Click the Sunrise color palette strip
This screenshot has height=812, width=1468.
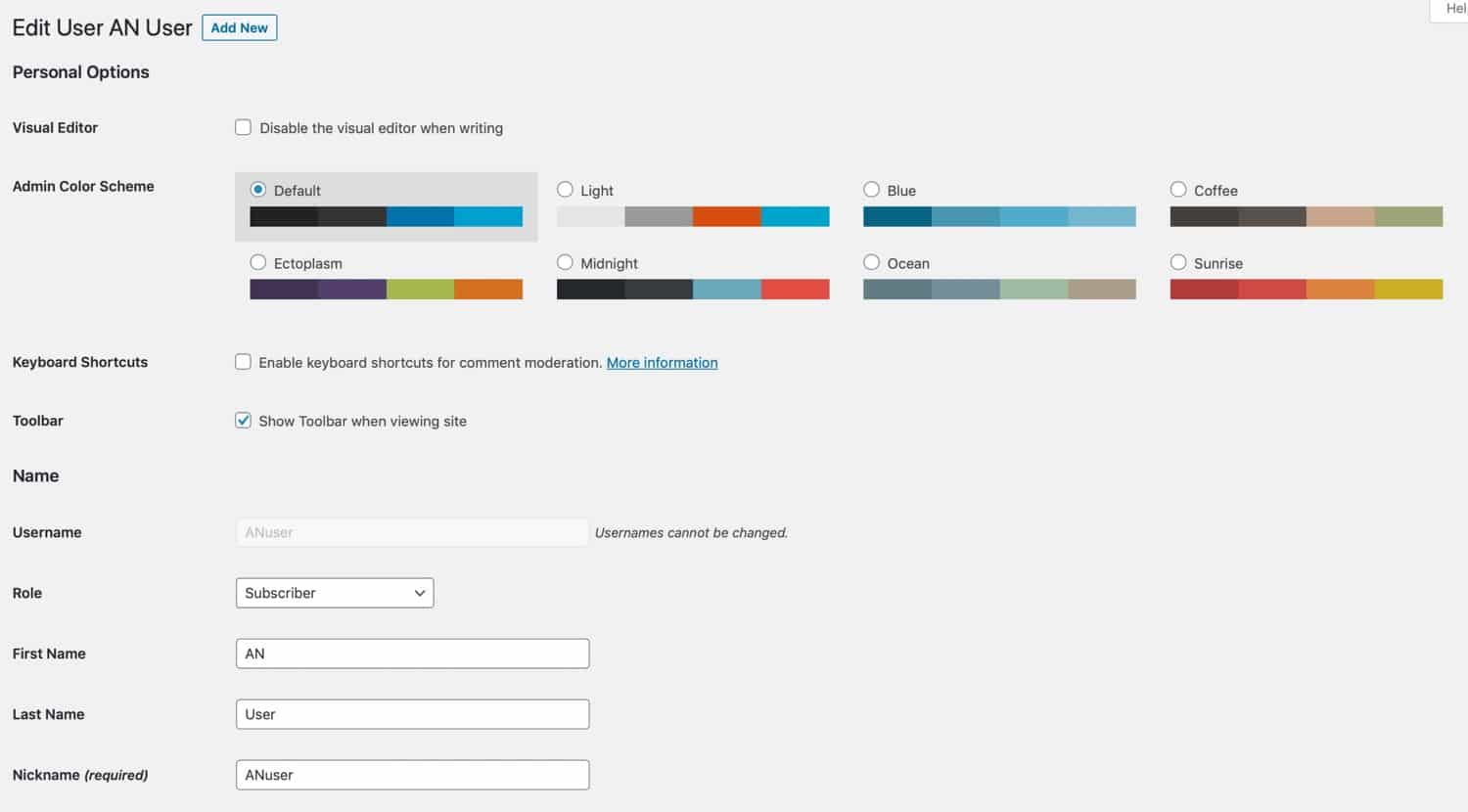click(1306, 289)
